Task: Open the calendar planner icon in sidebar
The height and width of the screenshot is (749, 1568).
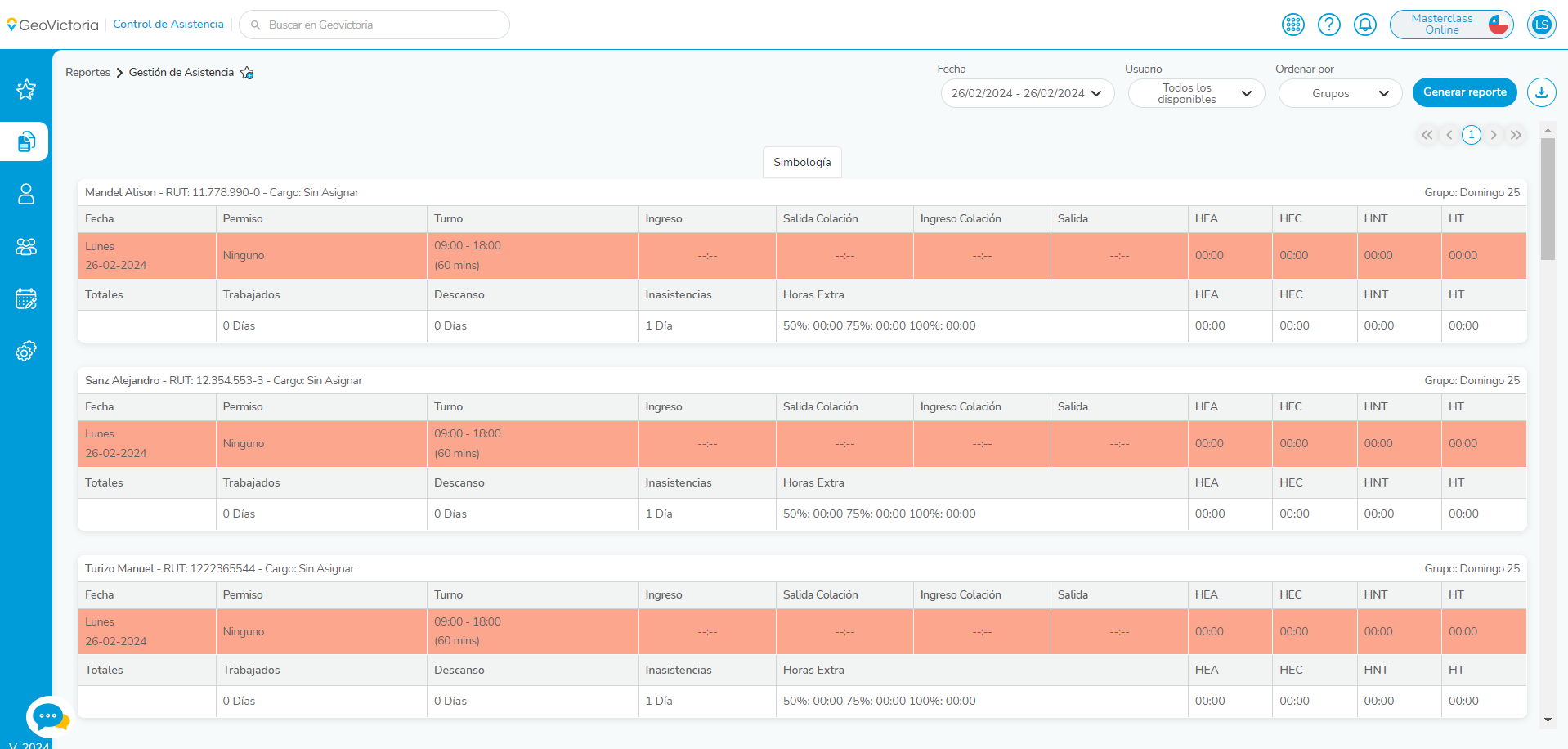Action: tap(26, 298)
